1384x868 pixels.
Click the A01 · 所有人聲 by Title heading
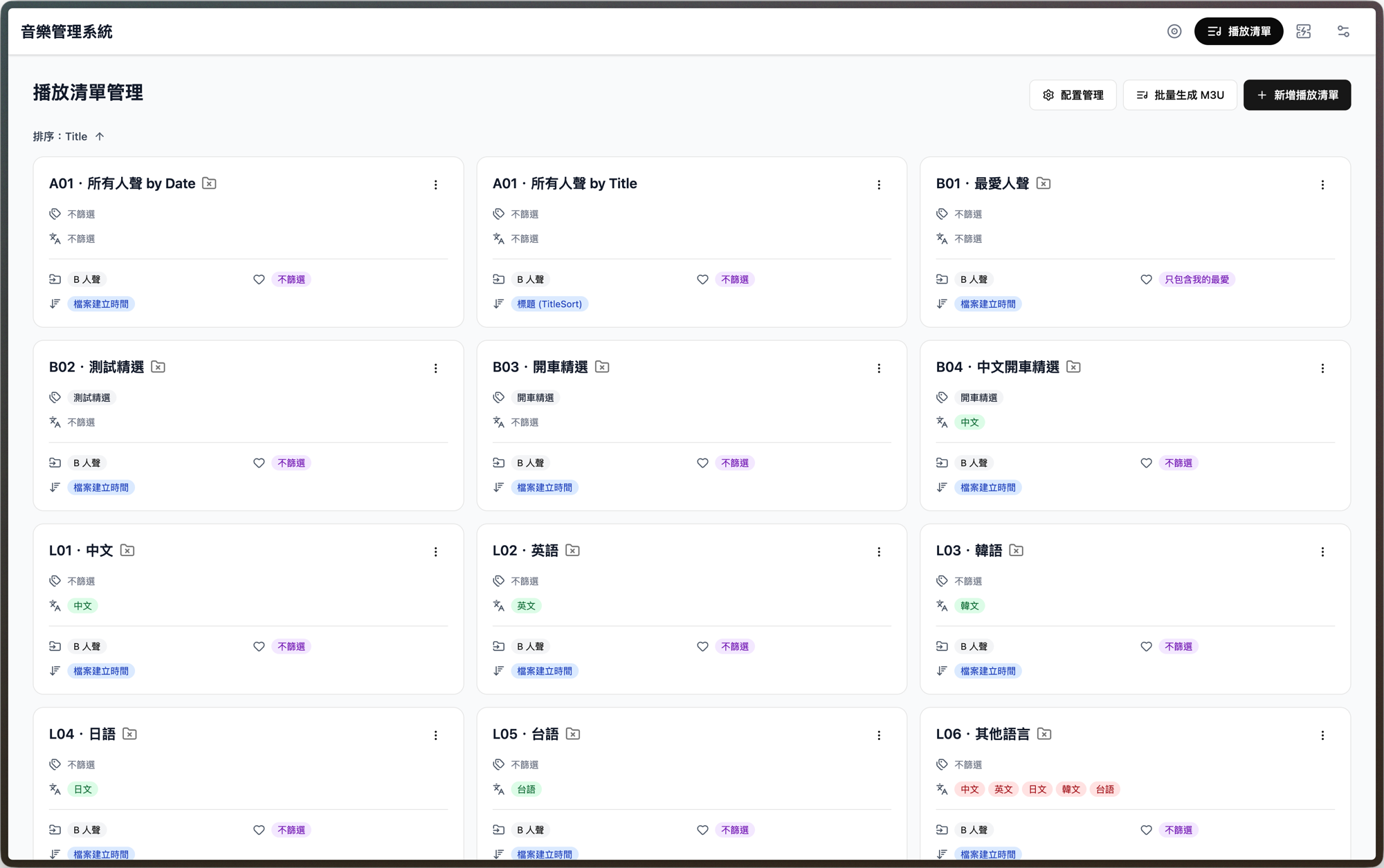pyautogui.click(x=565, y=183)
